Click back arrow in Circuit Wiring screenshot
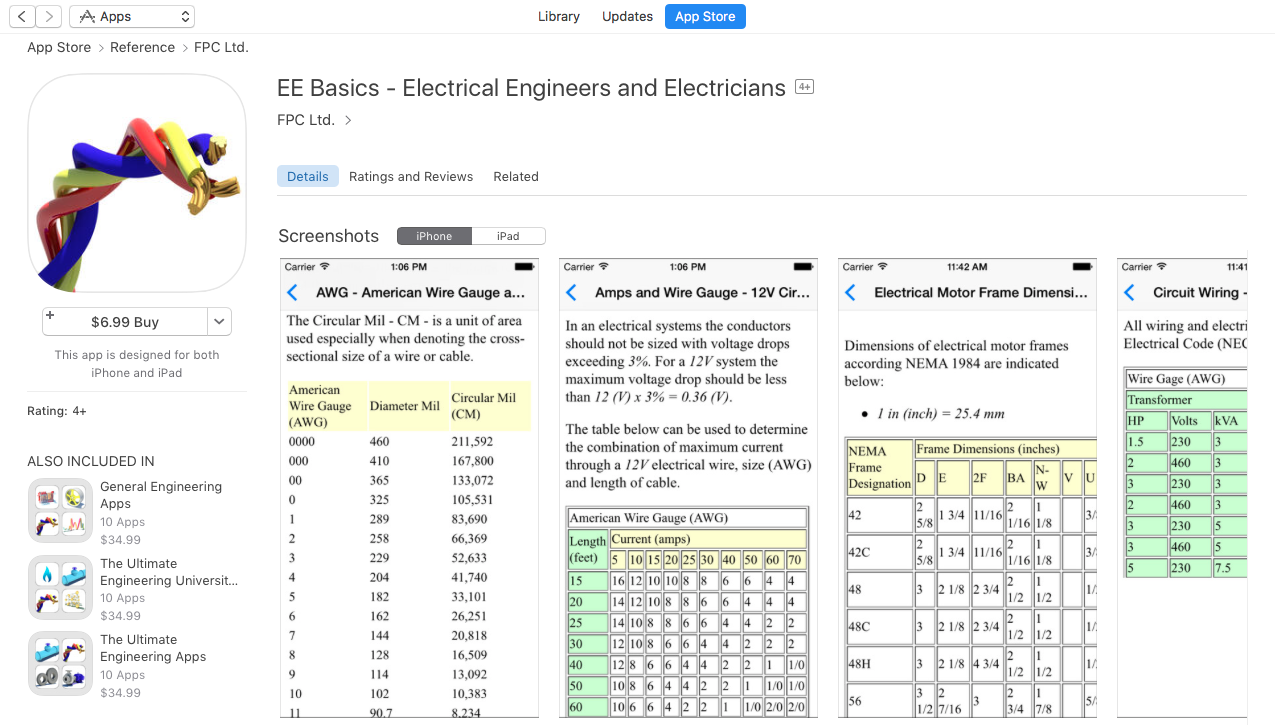1275x725 pixels. (x=1129, y=293)
